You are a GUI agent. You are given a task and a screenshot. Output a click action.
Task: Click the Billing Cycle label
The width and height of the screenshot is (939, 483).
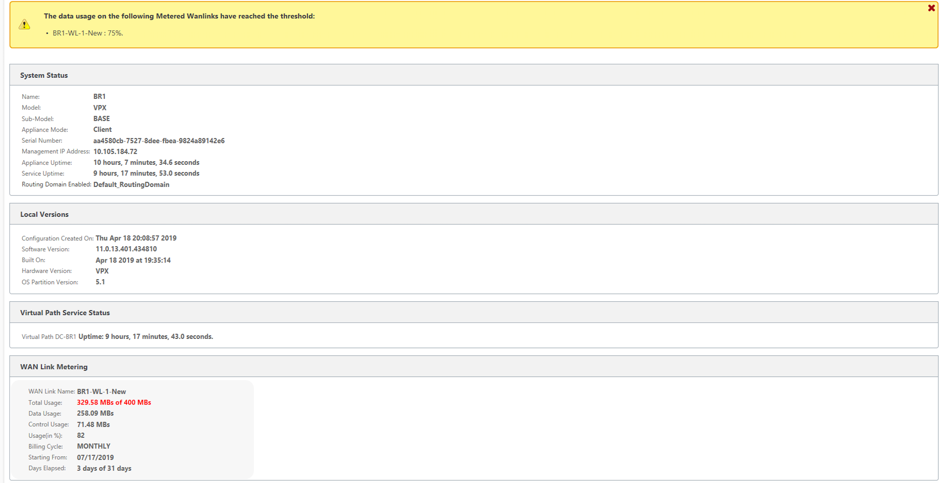click(46, 446)
